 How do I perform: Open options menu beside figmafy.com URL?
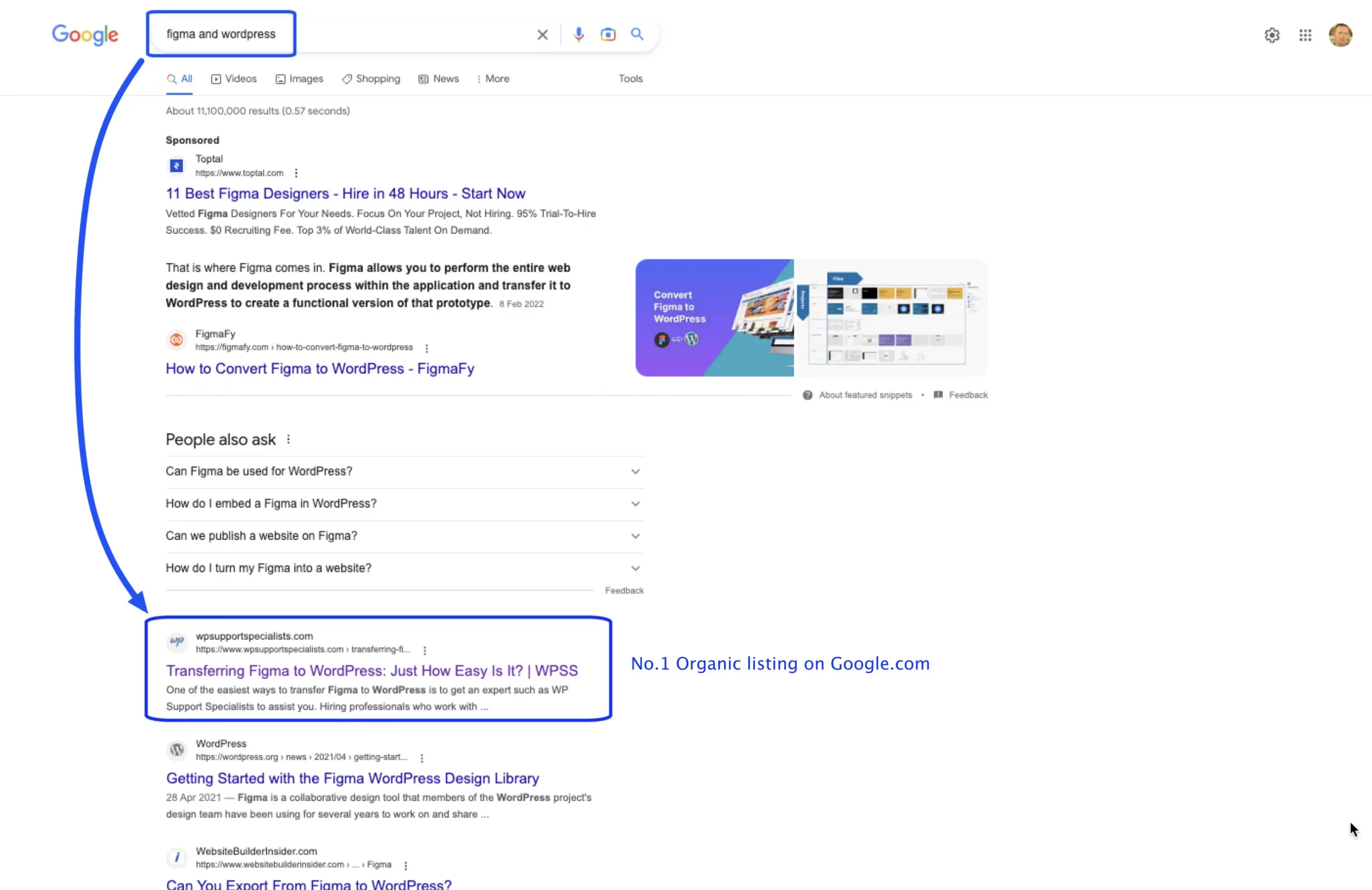tap(426, 348)
